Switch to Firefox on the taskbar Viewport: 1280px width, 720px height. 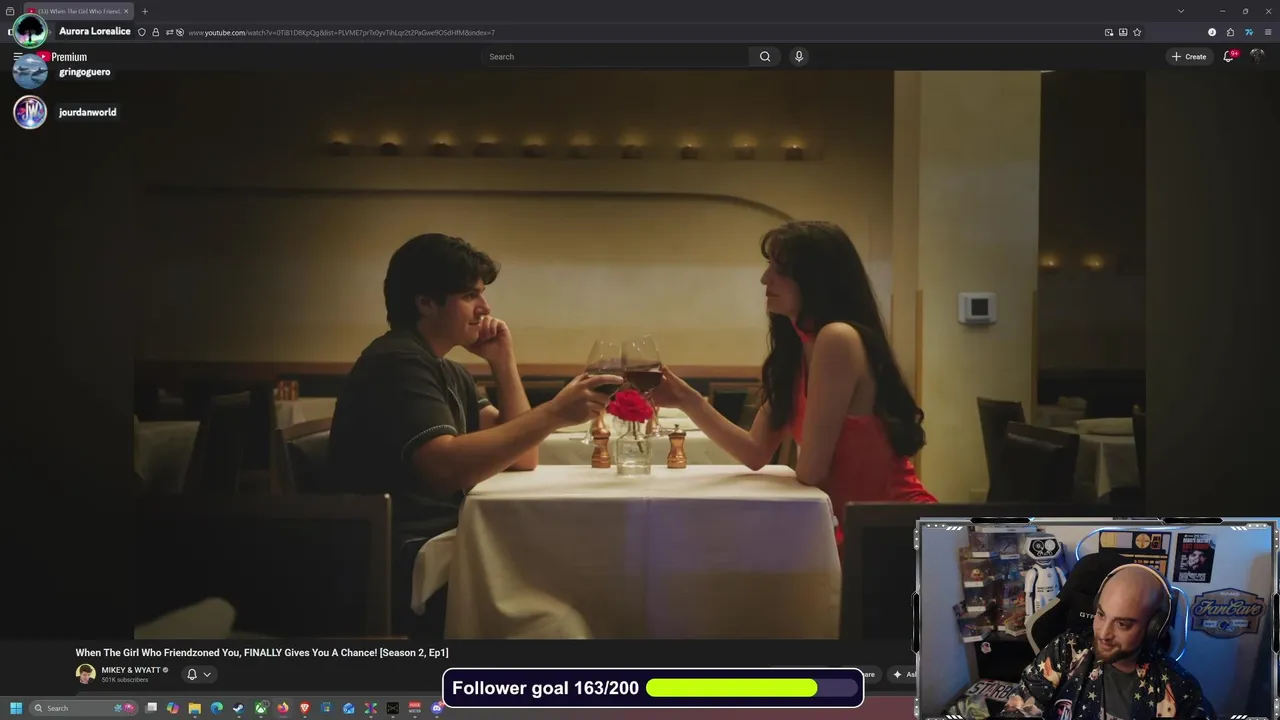pos(283,708)
